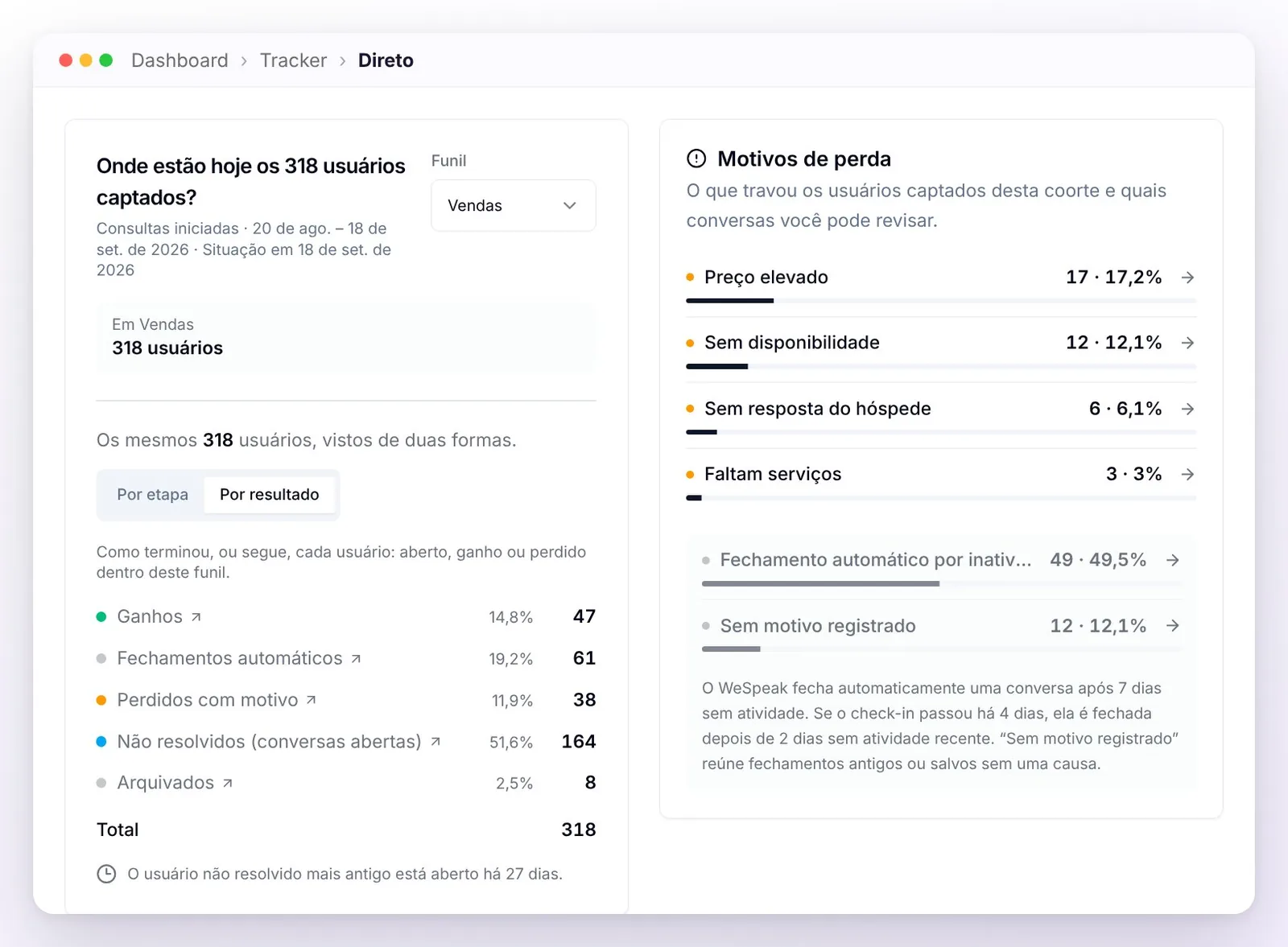The width and height of the screenshot is (1288, 947).
Task: Click the external-link icon next to Ganhos
Action: 196,617
